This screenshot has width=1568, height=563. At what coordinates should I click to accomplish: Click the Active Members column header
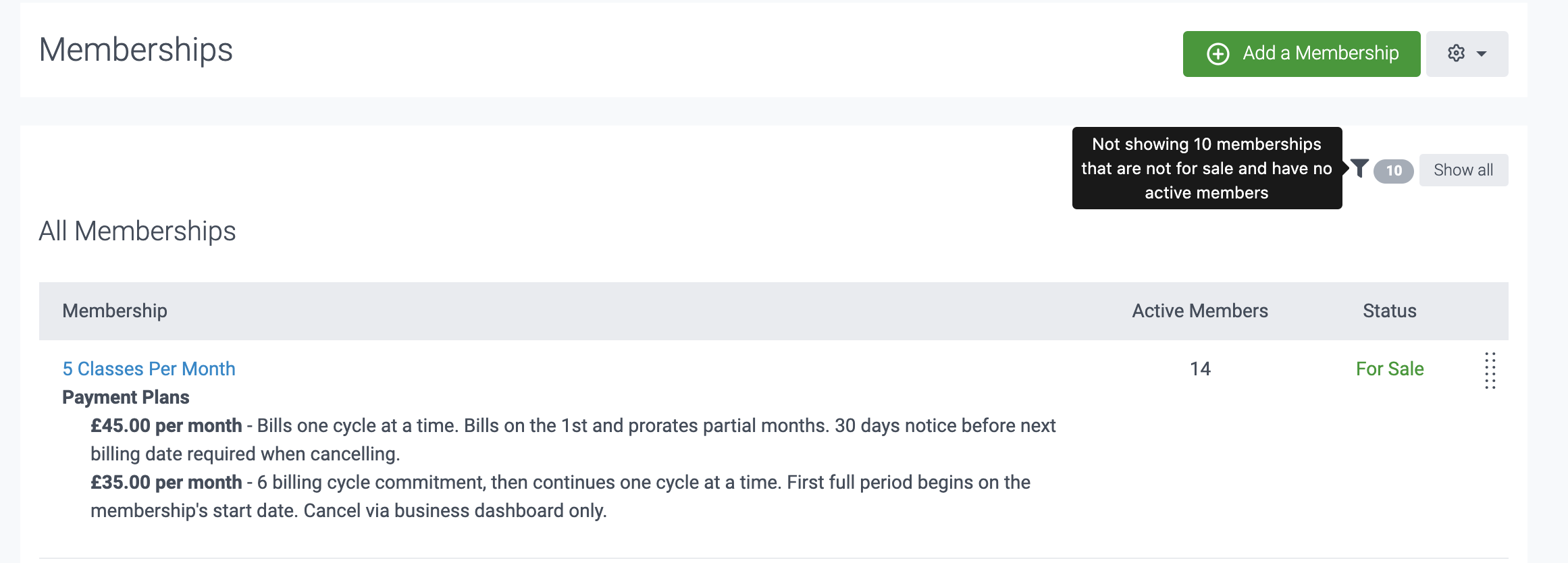(x=1199, y=311)
